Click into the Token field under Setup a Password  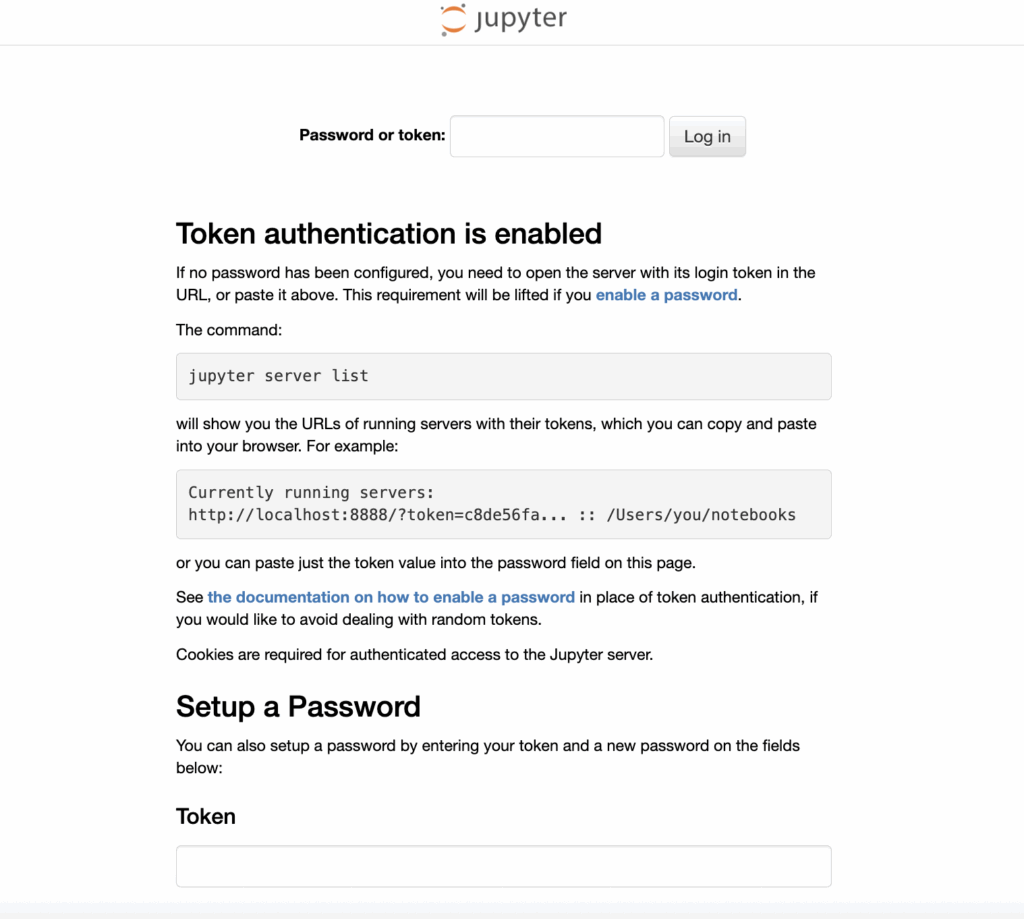click(503, 866)
